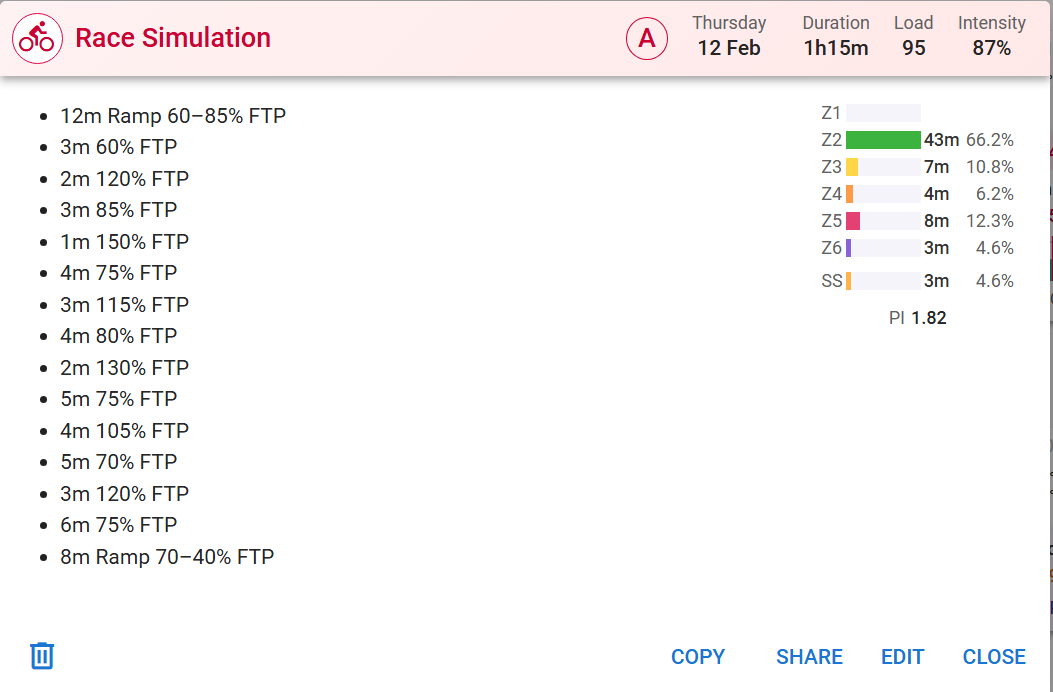Select the 12m Ramp 60–85% FTP step

point(173,116)
